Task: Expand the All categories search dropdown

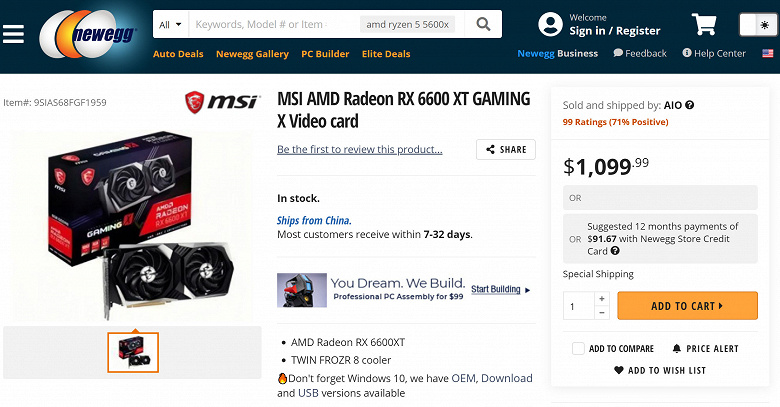Action: (169, 24)
